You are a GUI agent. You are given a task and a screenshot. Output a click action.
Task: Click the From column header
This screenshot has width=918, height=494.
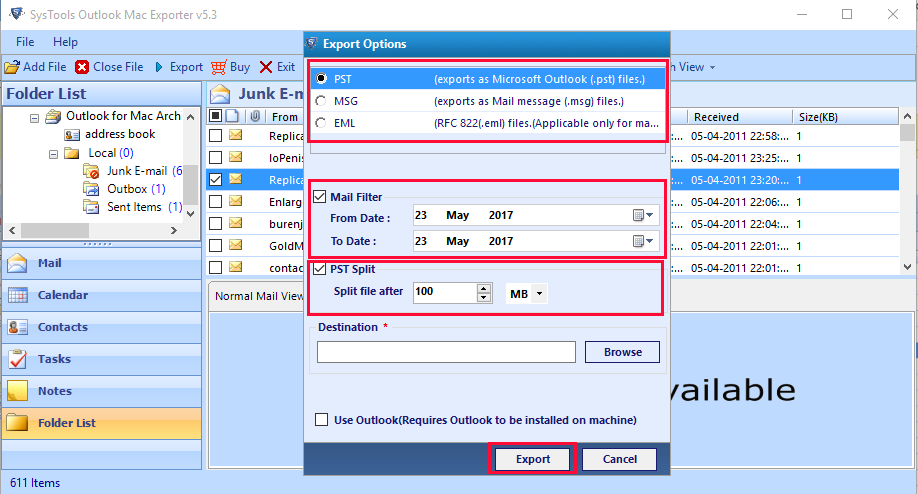(285, 116)
